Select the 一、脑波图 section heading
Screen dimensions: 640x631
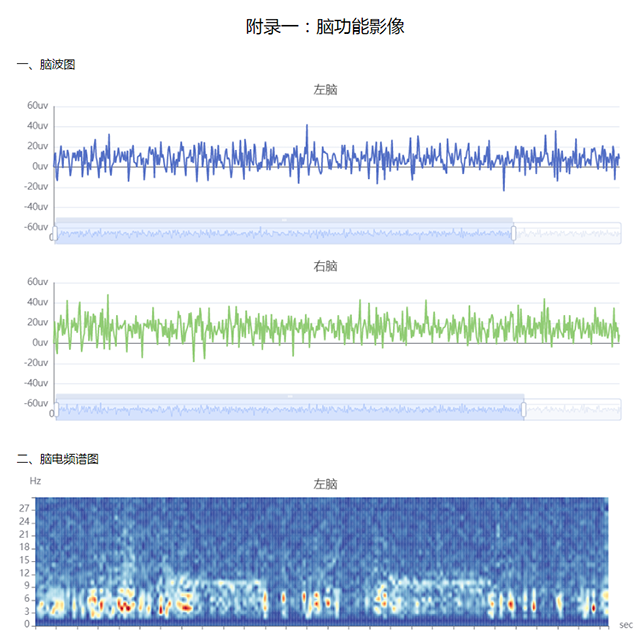pyautogui.click(x=46, y=65)
